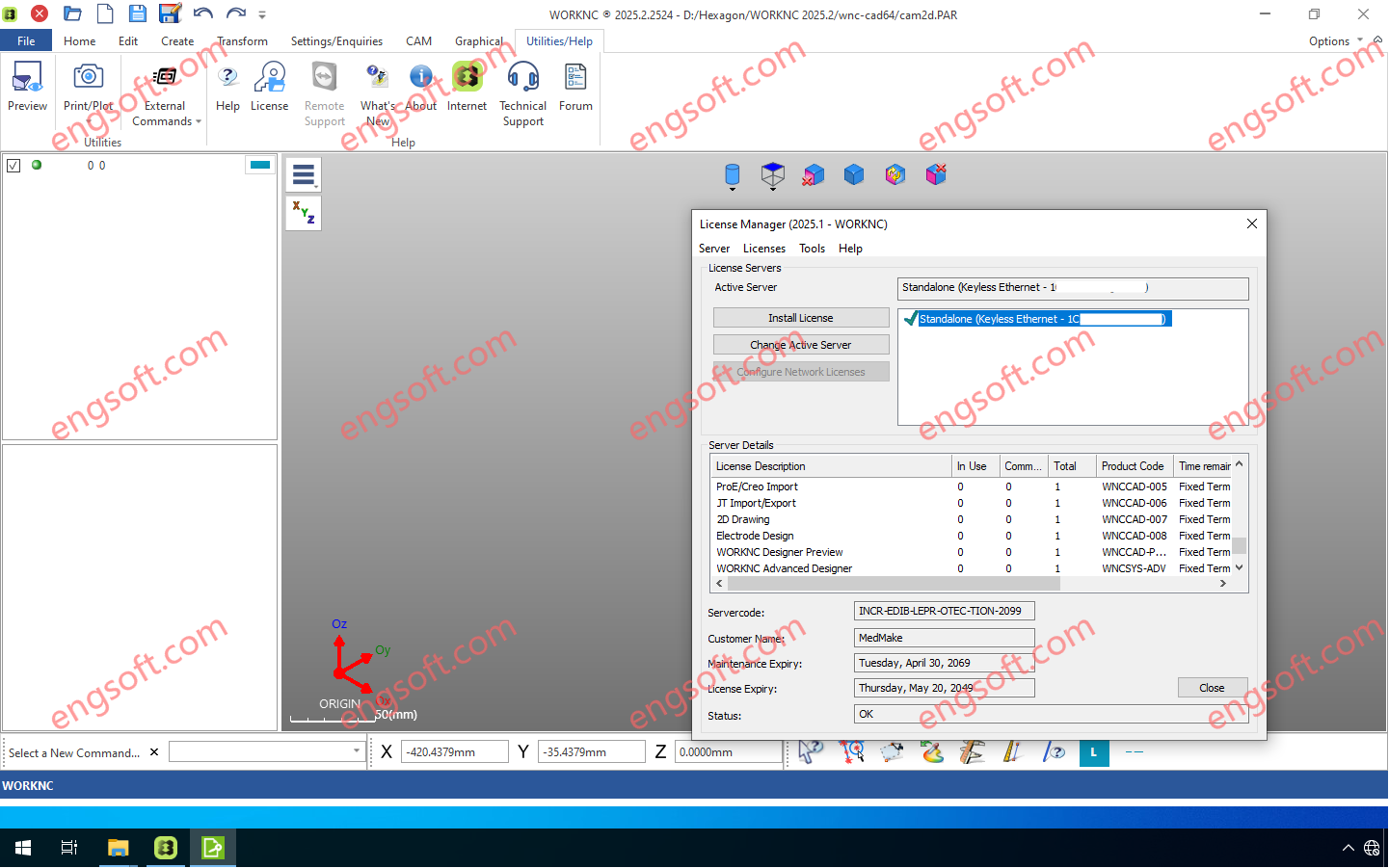Click the Change Active Server button
The width and height of the screenshot is (1389, 868).
tap(801, 345)
